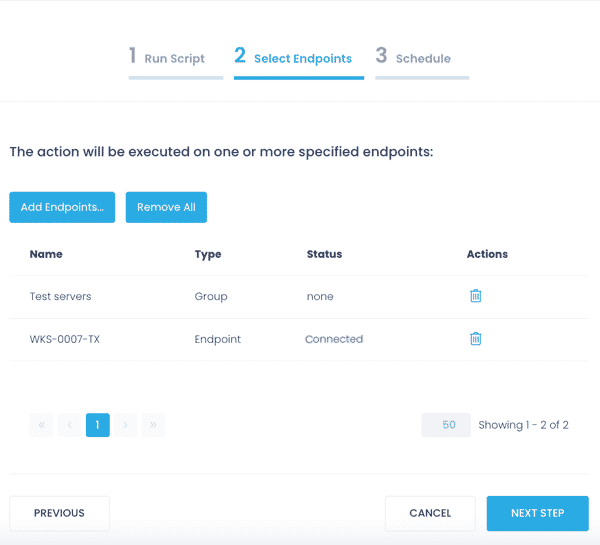Select the Test servers name cell
The height and width of the screenshot is (545, 600).
tap(60, 296)
